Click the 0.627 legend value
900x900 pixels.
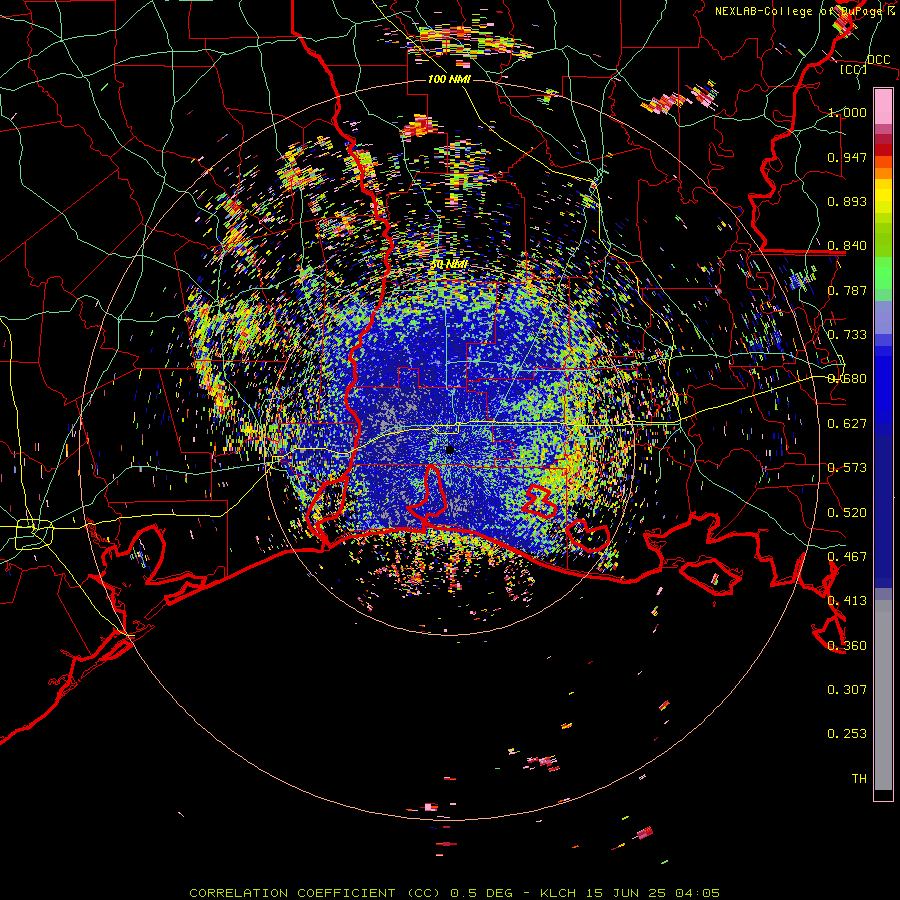847,424
